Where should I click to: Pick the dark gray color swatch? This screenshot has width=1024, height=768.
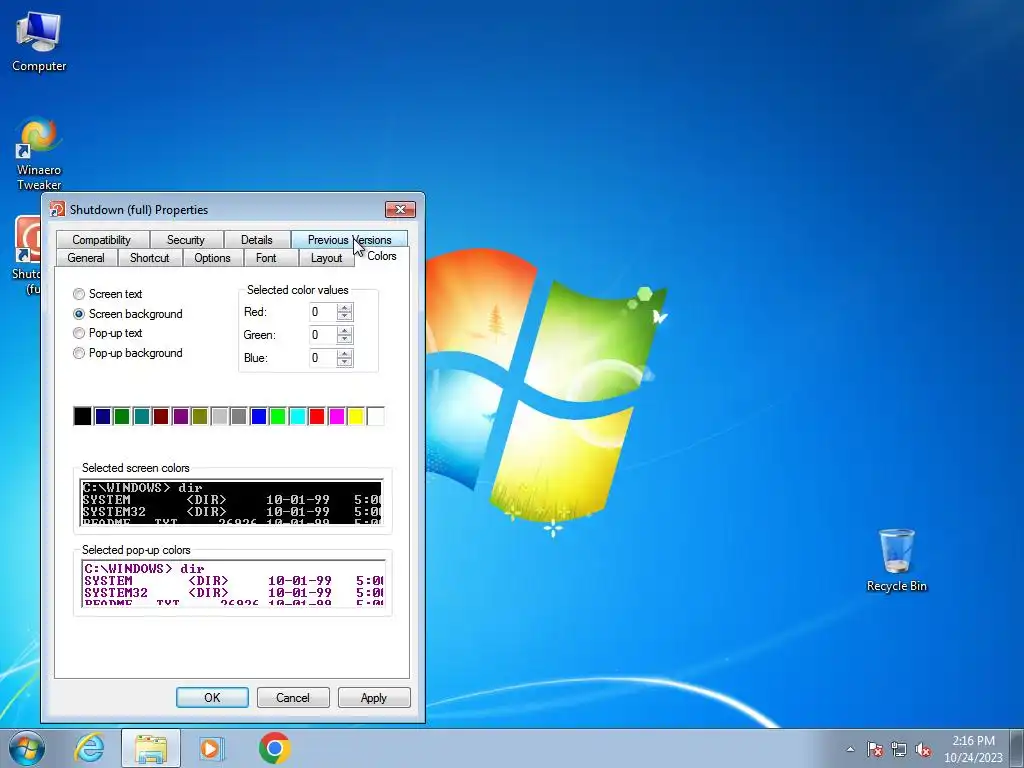(239, 416)
